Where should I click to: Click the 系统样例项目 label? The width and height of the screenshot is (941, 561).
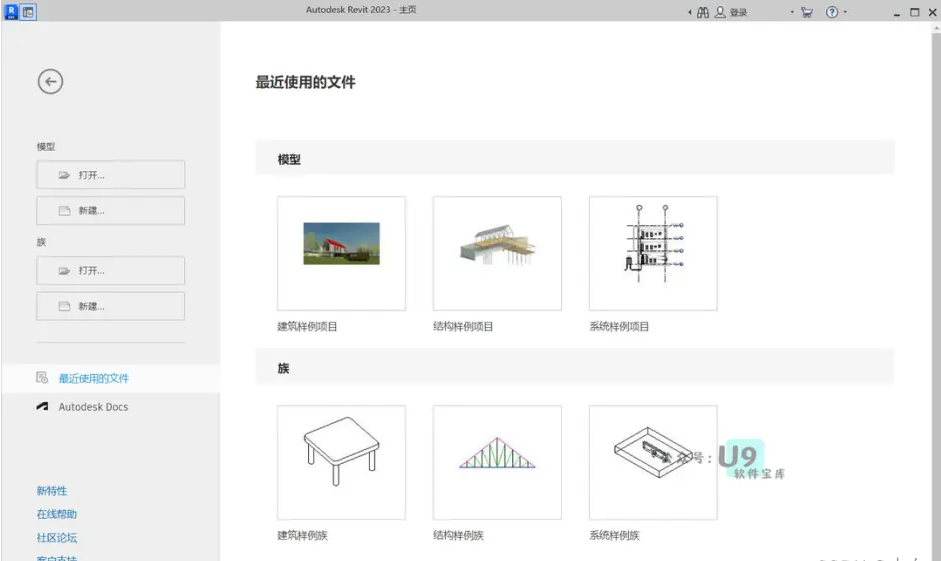coord(619,326)
